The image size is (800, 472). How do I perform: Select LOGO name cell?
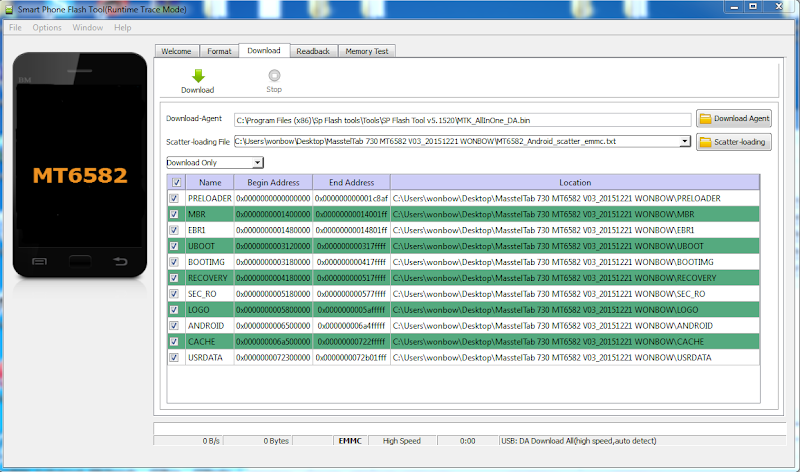[210, 310]
